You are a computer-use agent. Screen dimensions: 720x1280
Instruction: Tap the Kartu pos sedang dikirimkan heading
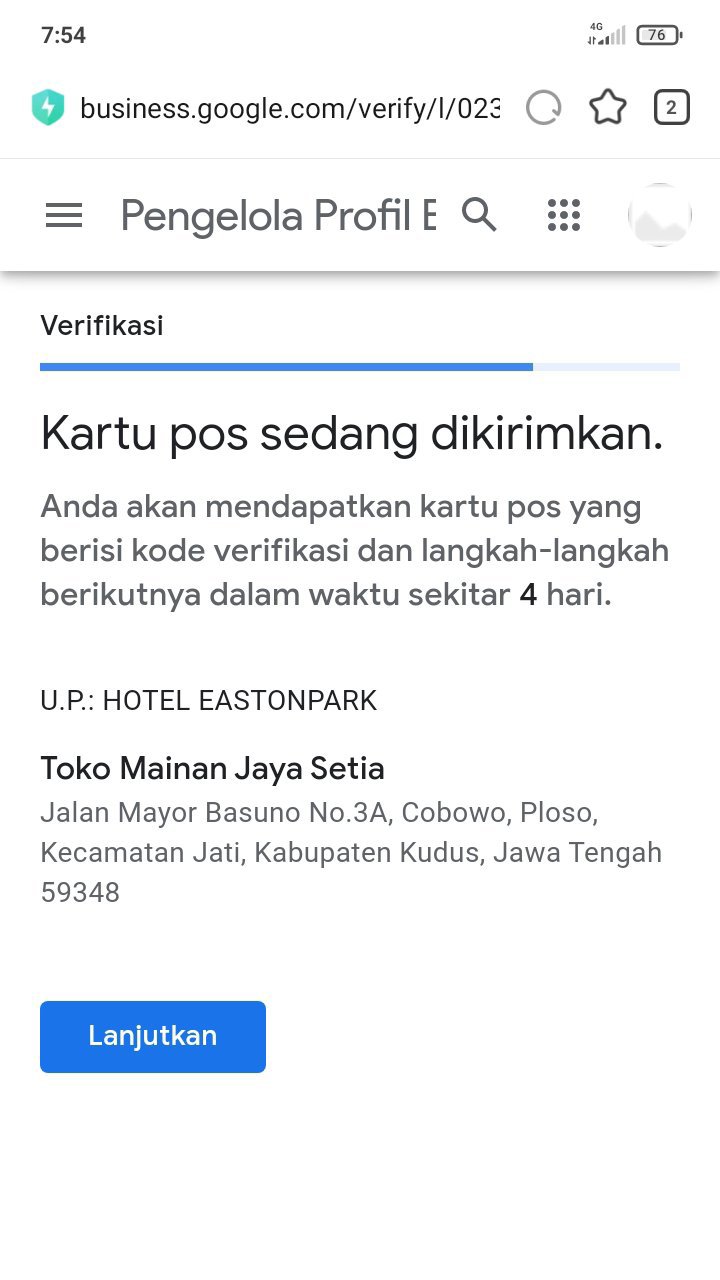(351, 434)
